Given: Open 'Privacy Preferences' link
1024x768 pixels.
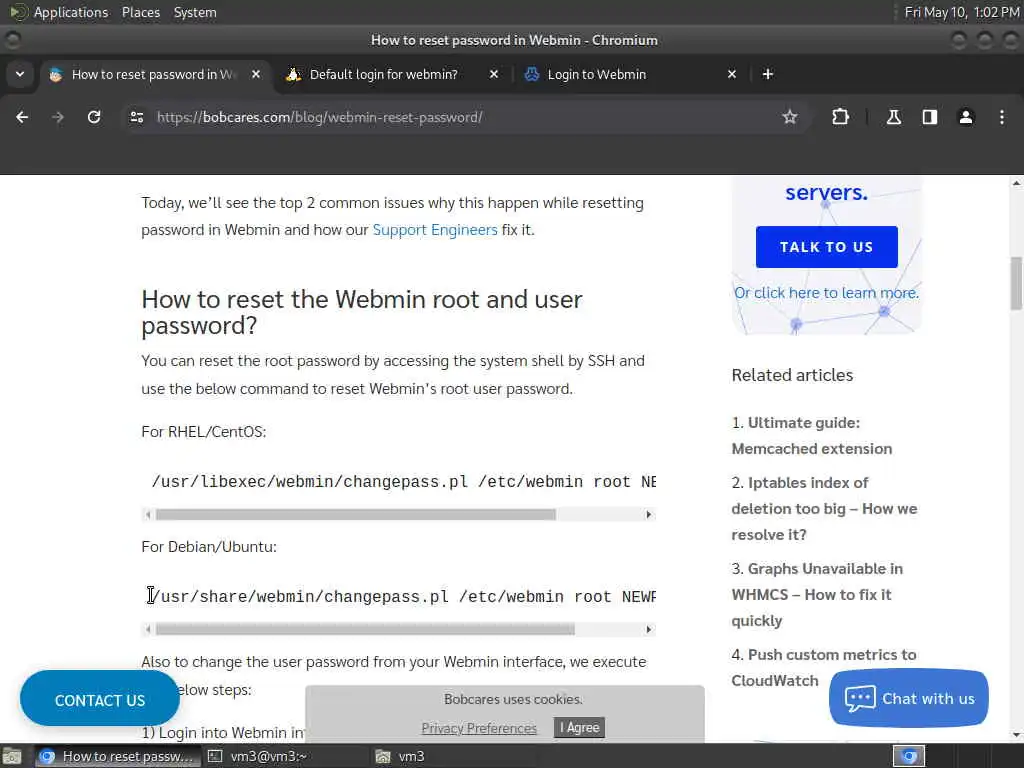Looking at the screenshot, I should (479, 728).
